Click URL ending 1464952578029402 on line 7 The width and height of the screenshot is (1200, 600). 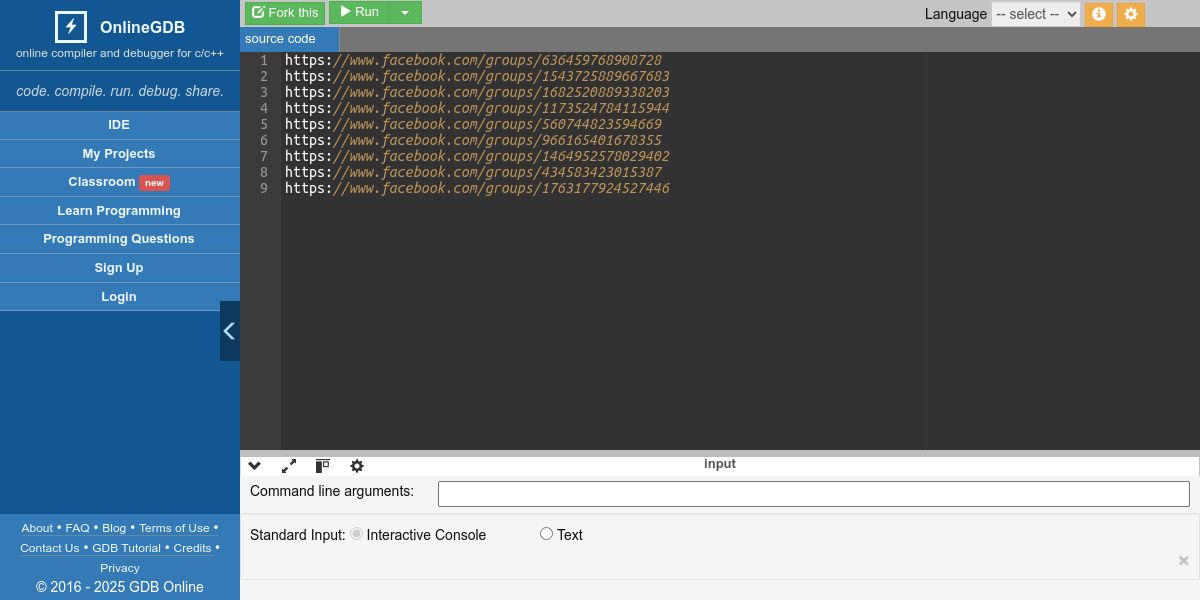click(x=477, y=156)
